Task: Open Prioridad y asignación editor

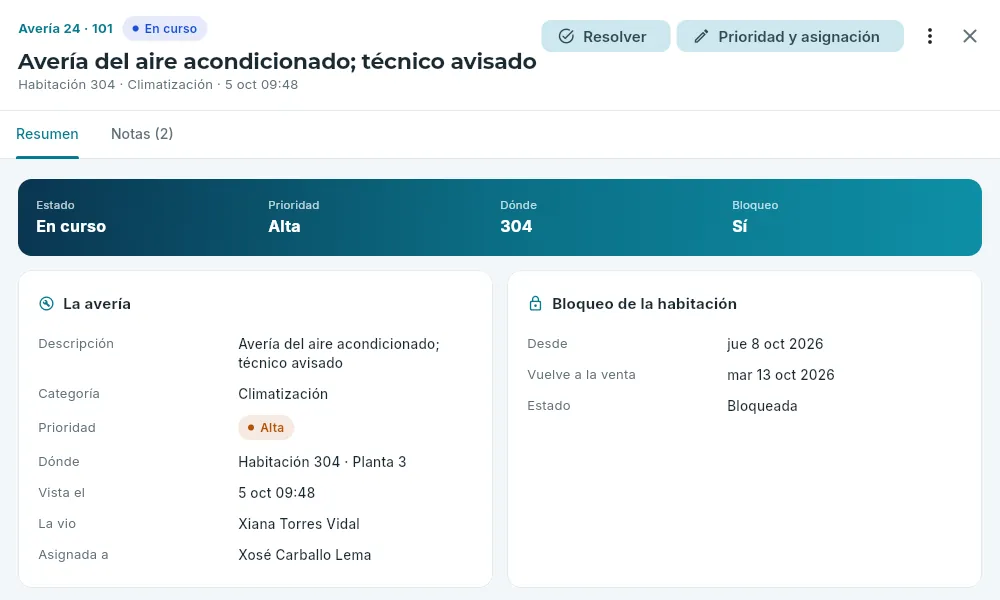Action: click(x=790, y=36)
